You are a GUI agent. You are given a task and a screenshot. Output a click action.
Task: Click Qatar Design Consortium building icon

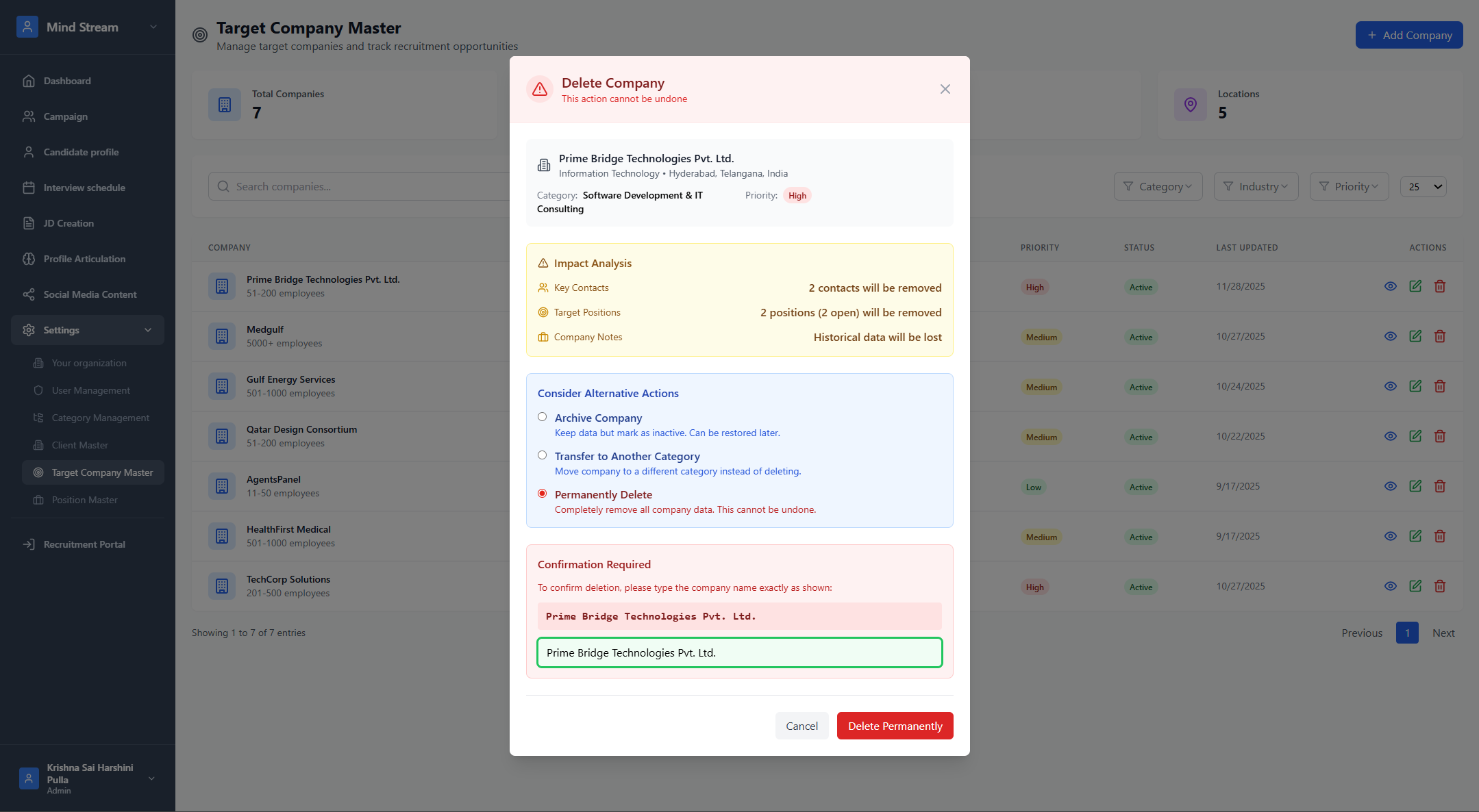click(222, 436)
